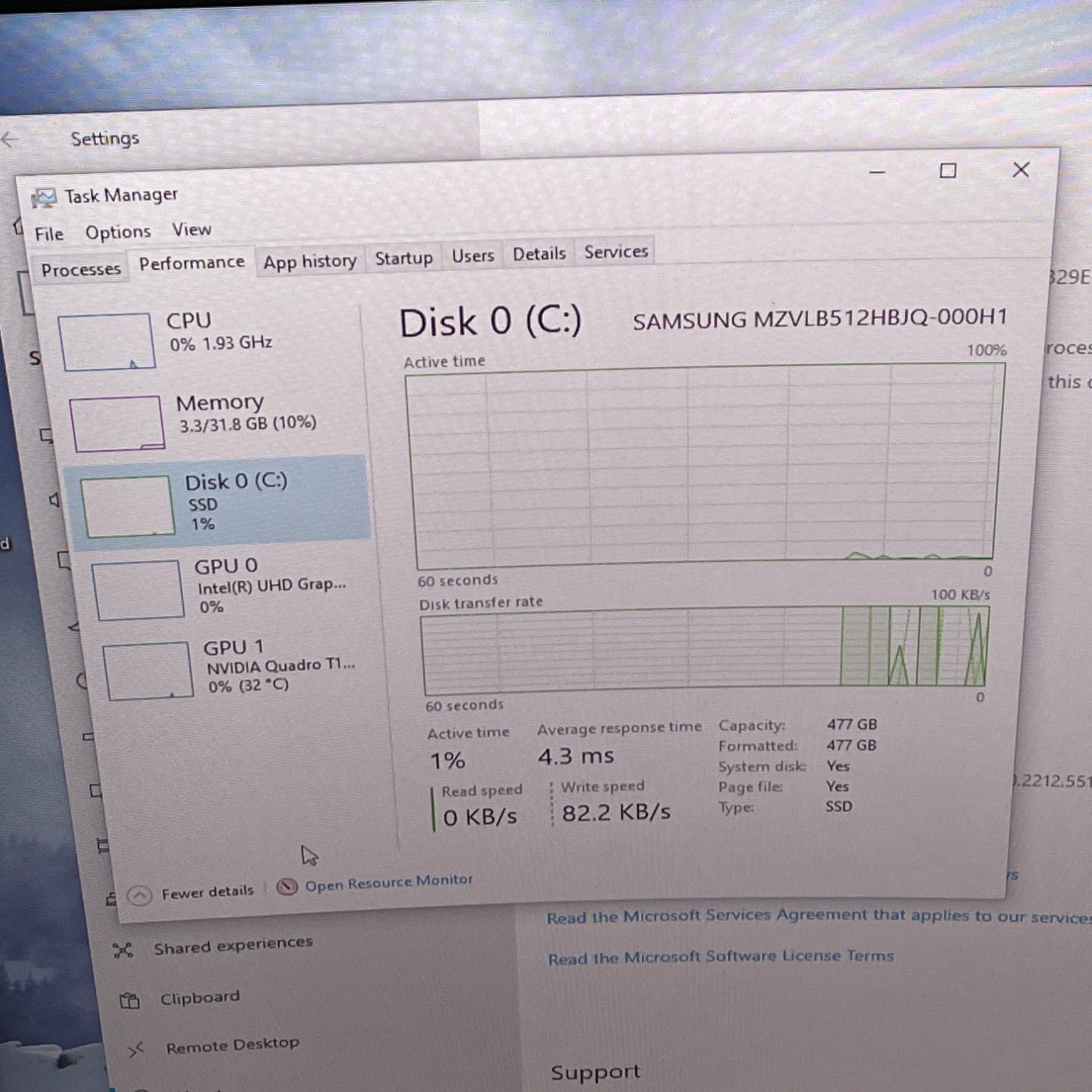Click the Open Resource Monitor icon
The height and width of the screenshot is (1092, 1092).
(x=287, y=886)
